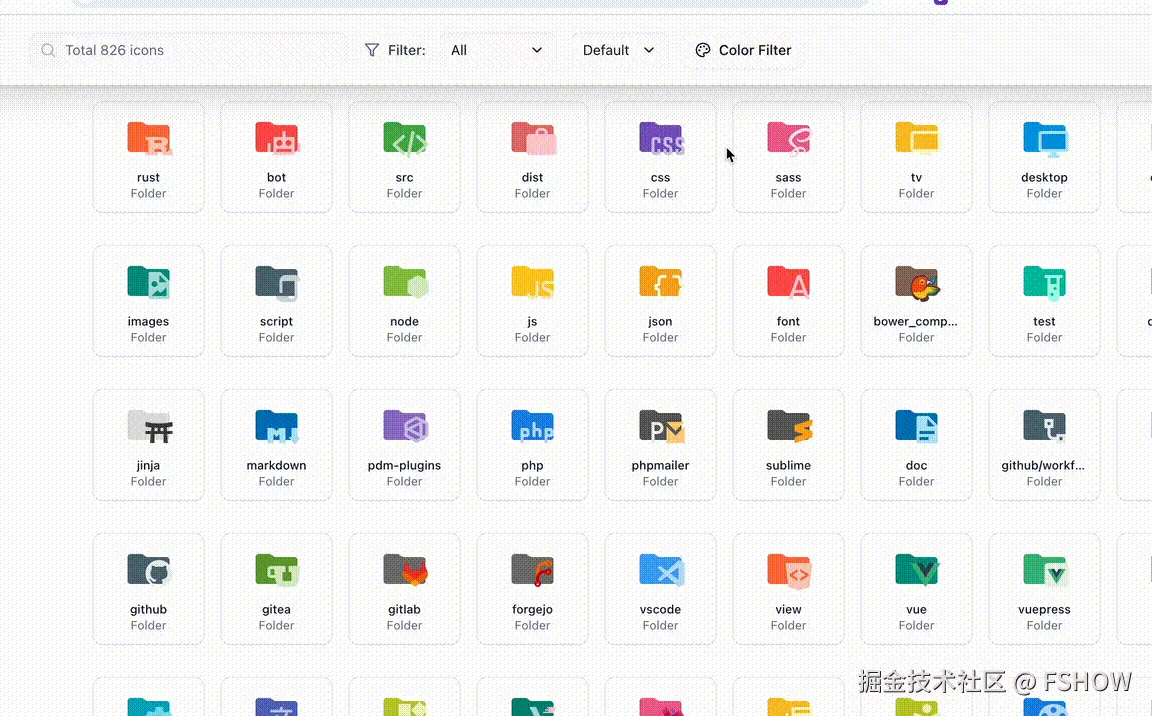Open the Filter All dropdown
The width and height of the screenshot is (1152, 716).
coord(497,50)
